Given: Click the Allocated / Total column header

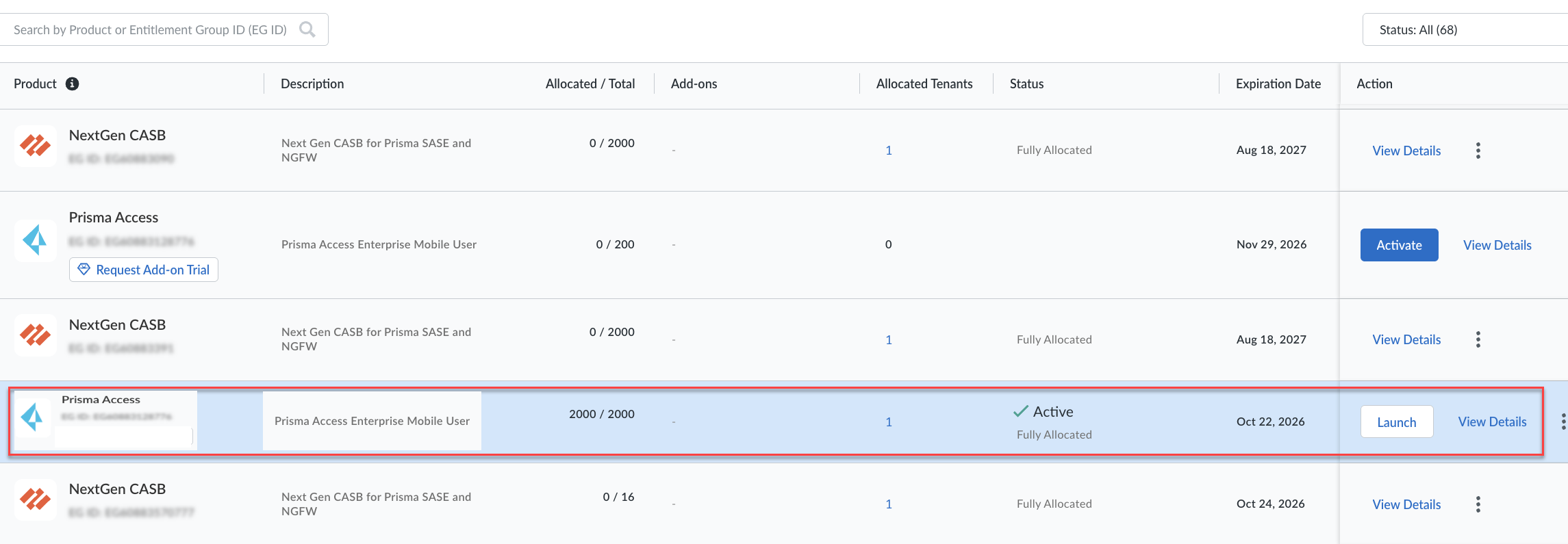Looking at the screenshot, I should 590,83.
